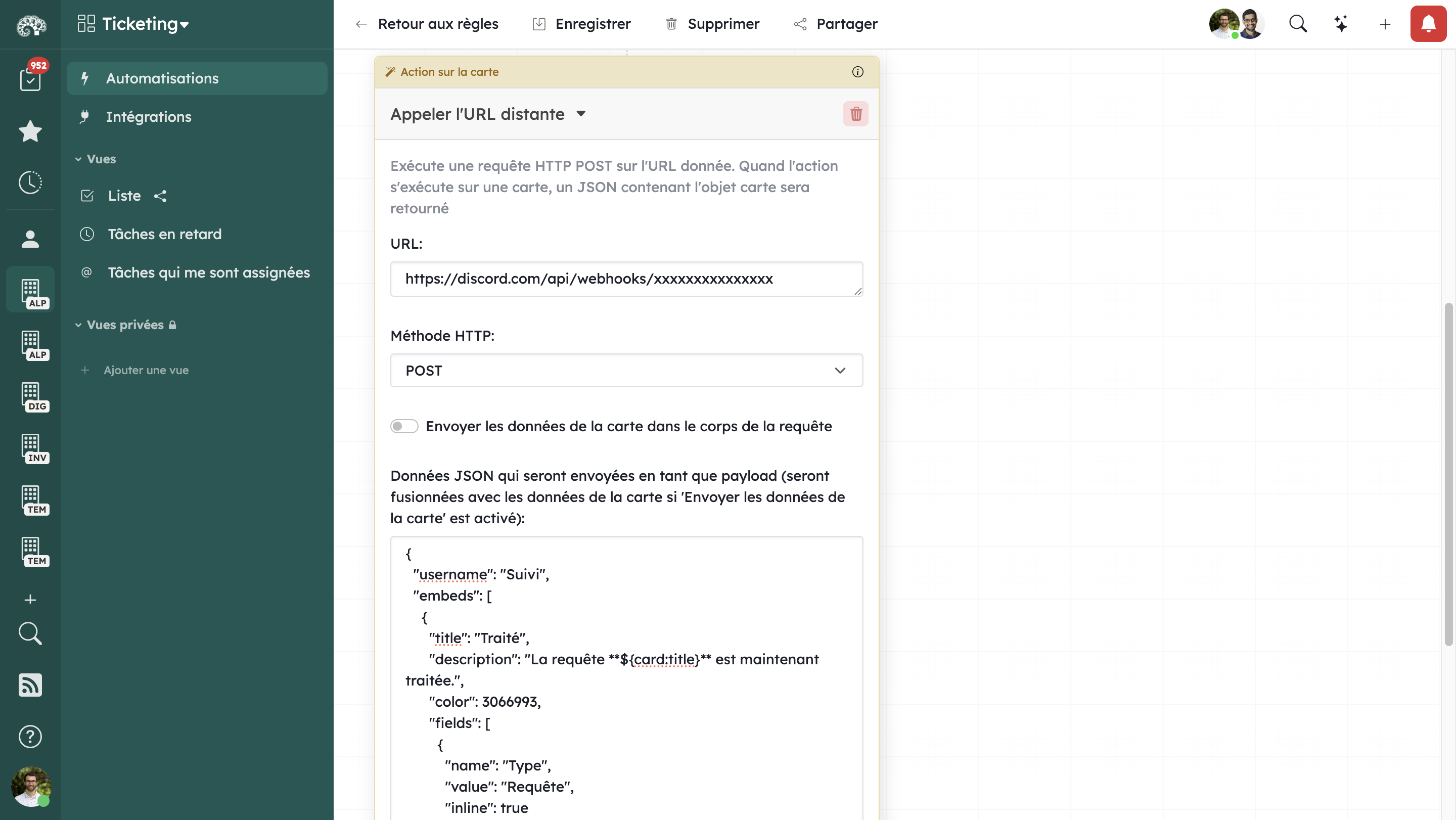Switch to Automatisations
1456x820 pixels.
[162, 78]
